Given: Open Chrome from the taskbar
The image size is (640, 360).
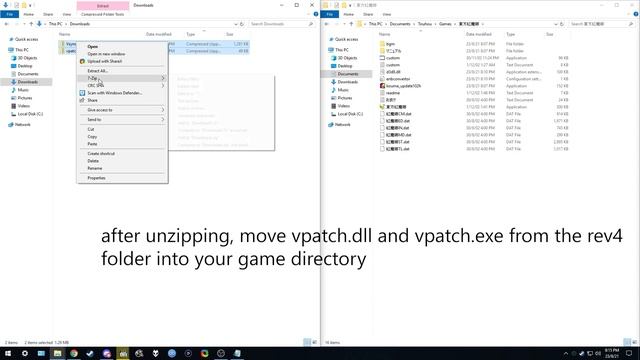Looking at the screenshot, I should (74, 353).
